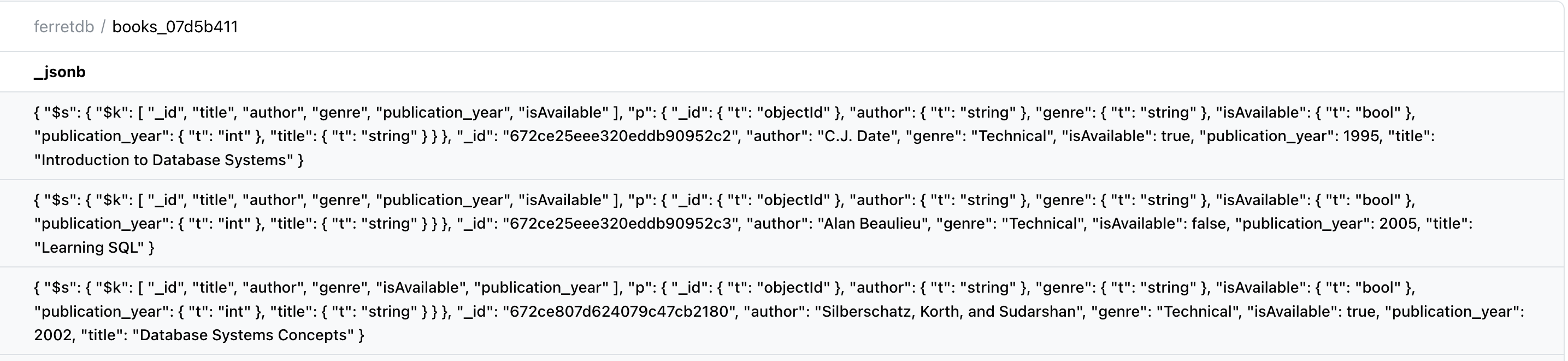Click author name "Alan Beaulieu"
The height and width of the screenshot is (361, 1568).
(871, 224)
